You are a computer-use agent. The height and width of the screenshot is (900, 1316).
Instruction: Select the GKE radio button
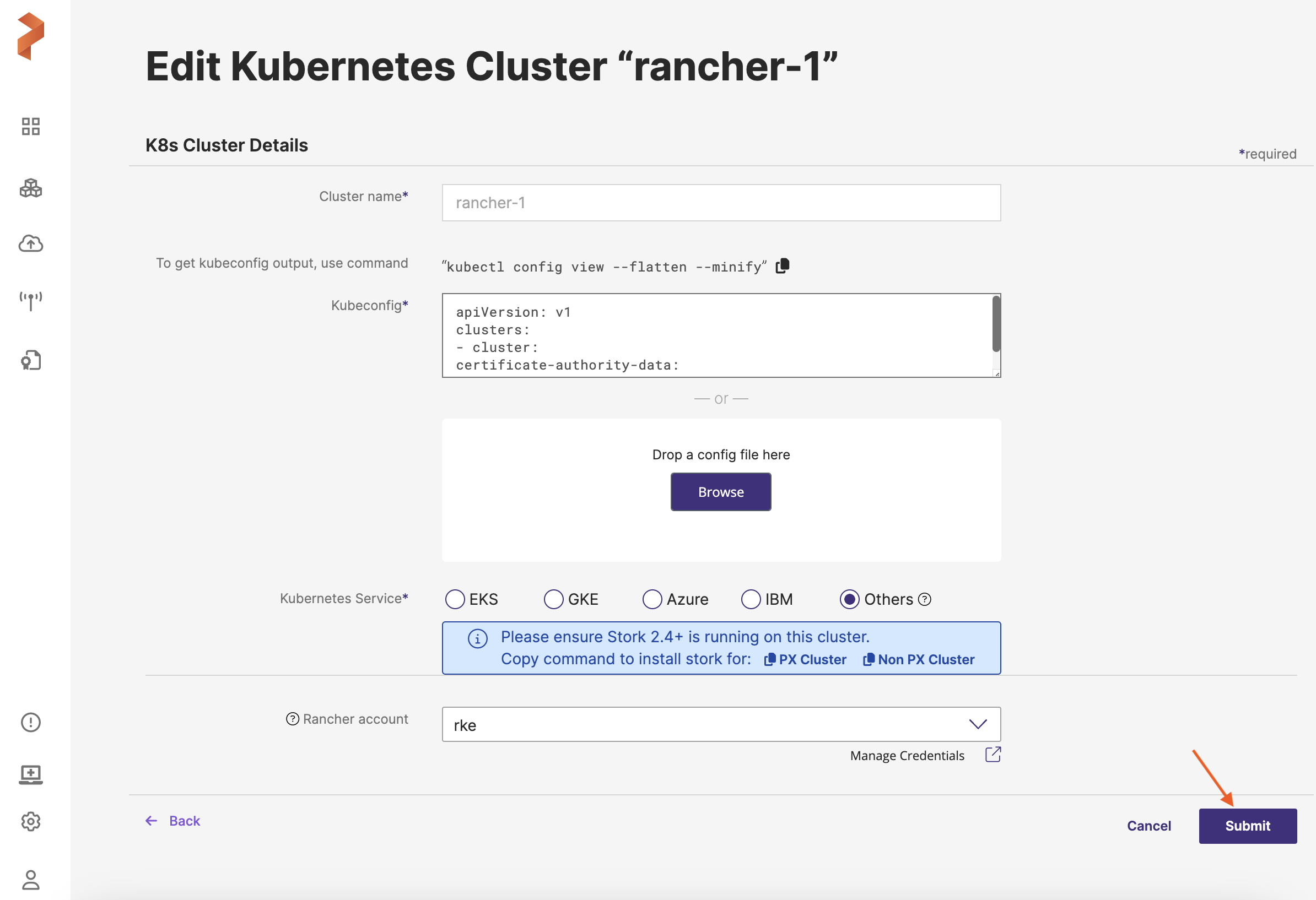click(x=553, y=599)
